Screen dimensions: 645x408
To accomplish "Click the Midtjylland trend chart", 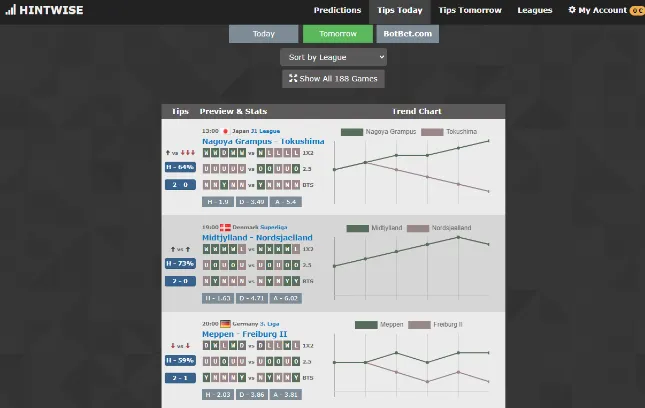I will click(412, 267).
